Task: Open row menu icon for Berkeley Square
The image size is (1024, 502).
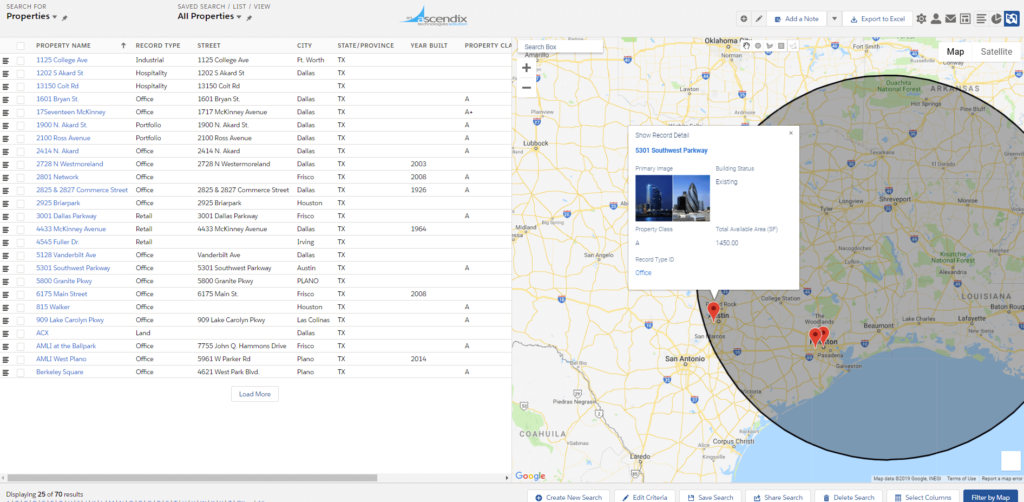Action: [x=6, y=372]
